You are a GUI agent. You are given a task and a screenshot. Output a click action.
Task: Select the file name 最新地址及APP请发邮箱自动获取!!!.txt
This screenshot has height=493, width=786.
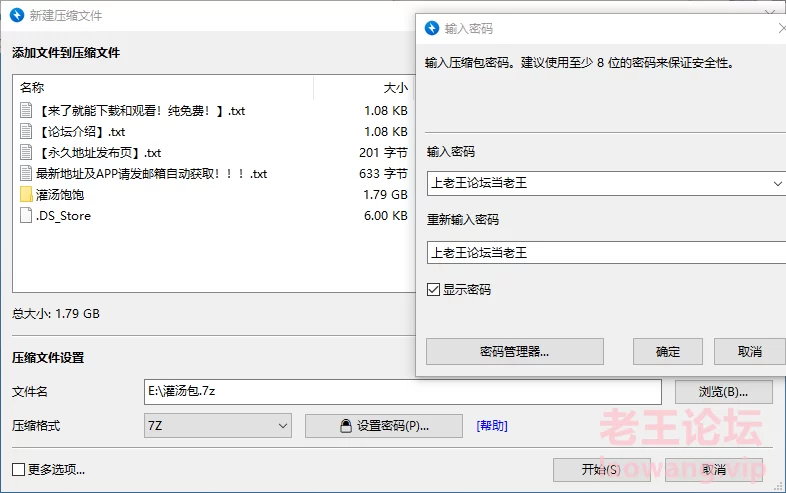tap(151, 174)
